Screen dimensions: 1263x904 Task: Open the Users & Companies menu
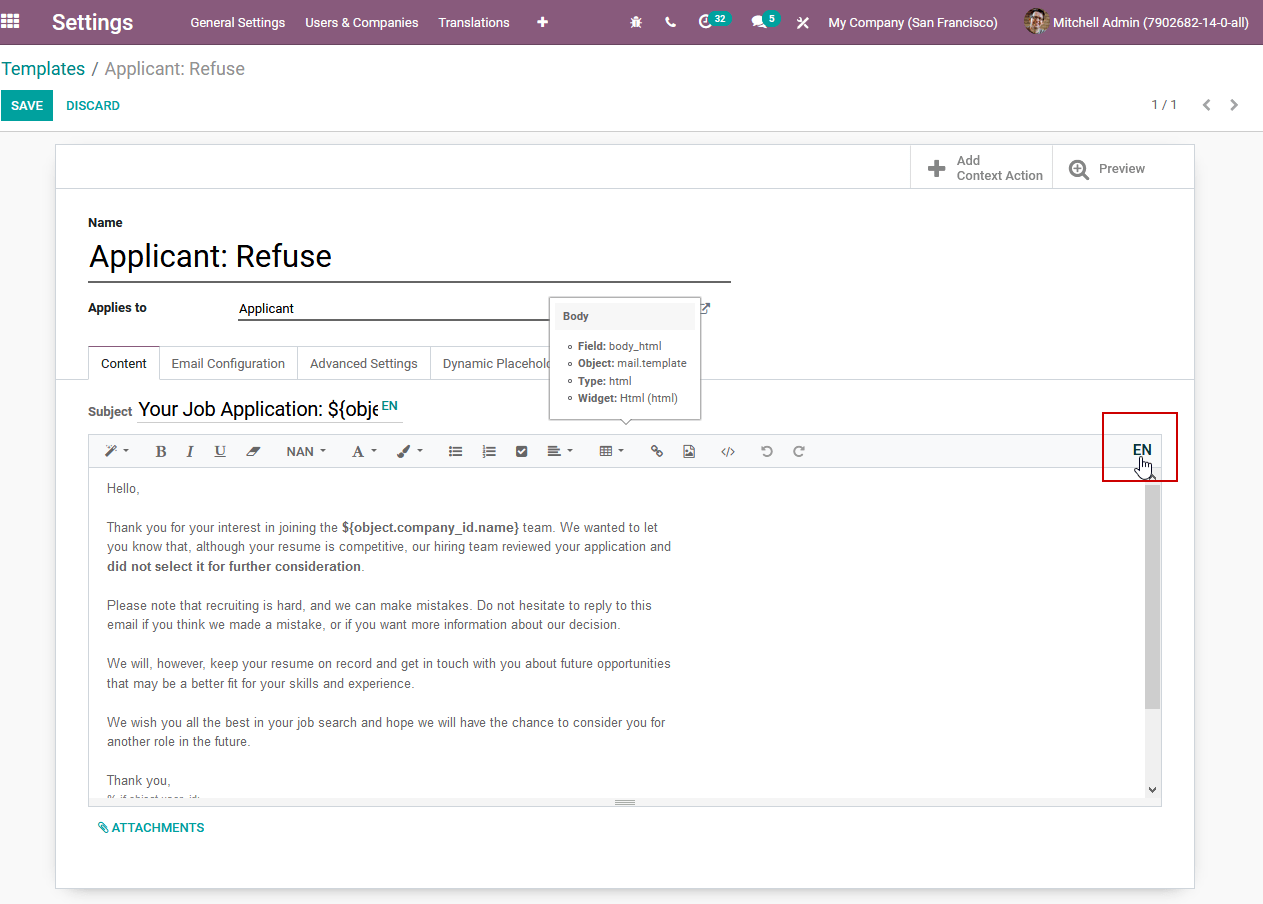point(362,22)
